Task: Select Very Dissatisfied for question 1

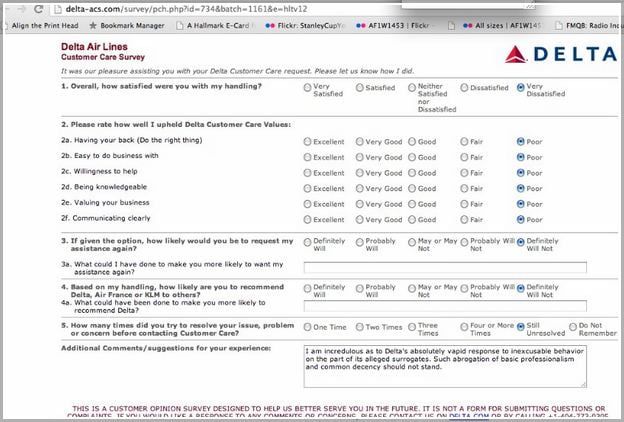Action: (521, 87)
